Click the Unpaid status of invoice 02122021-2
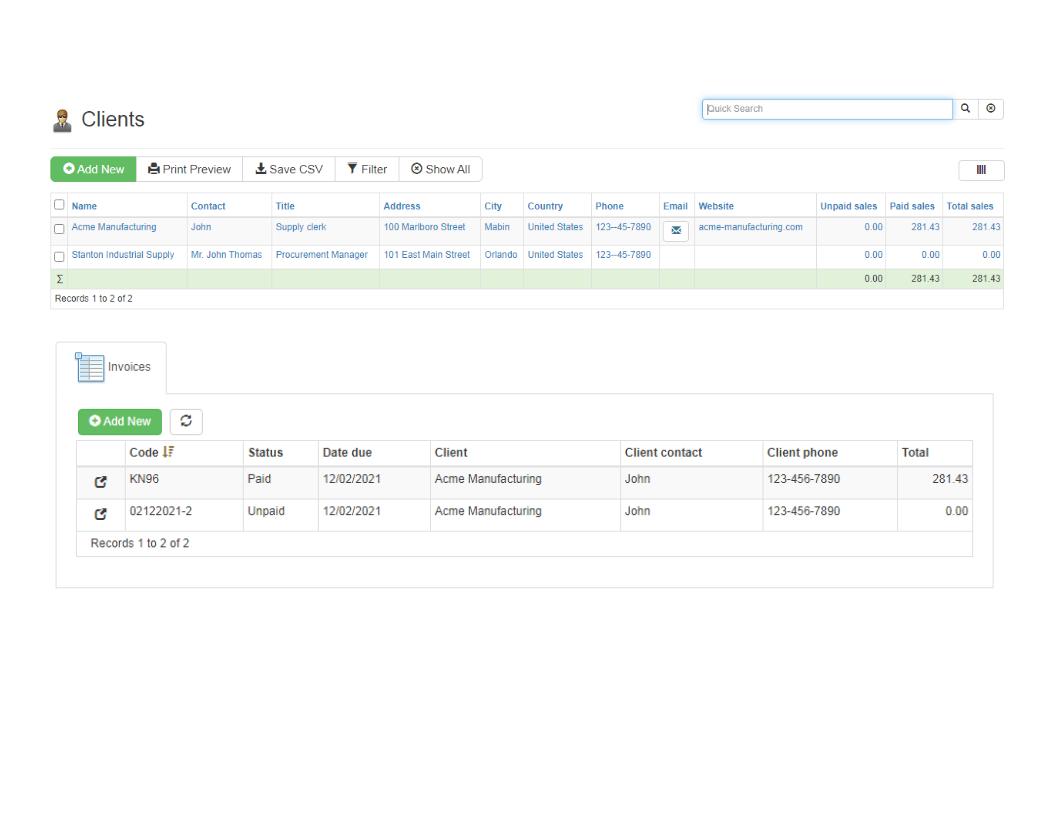Screen dimensions: 1056x816 [266, 511]
